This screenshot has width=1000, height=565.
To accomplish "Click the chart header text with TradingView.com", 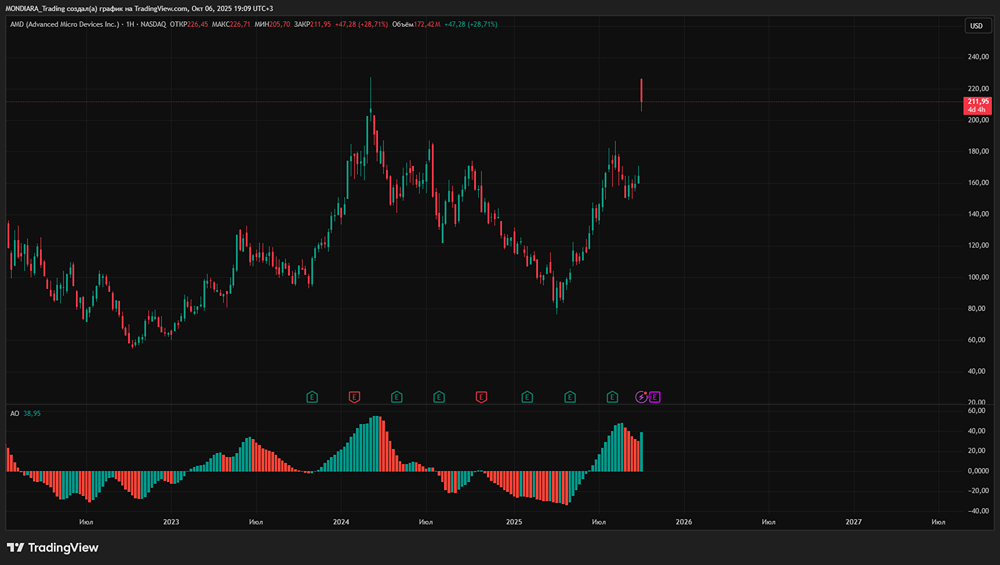I will 140,7.
